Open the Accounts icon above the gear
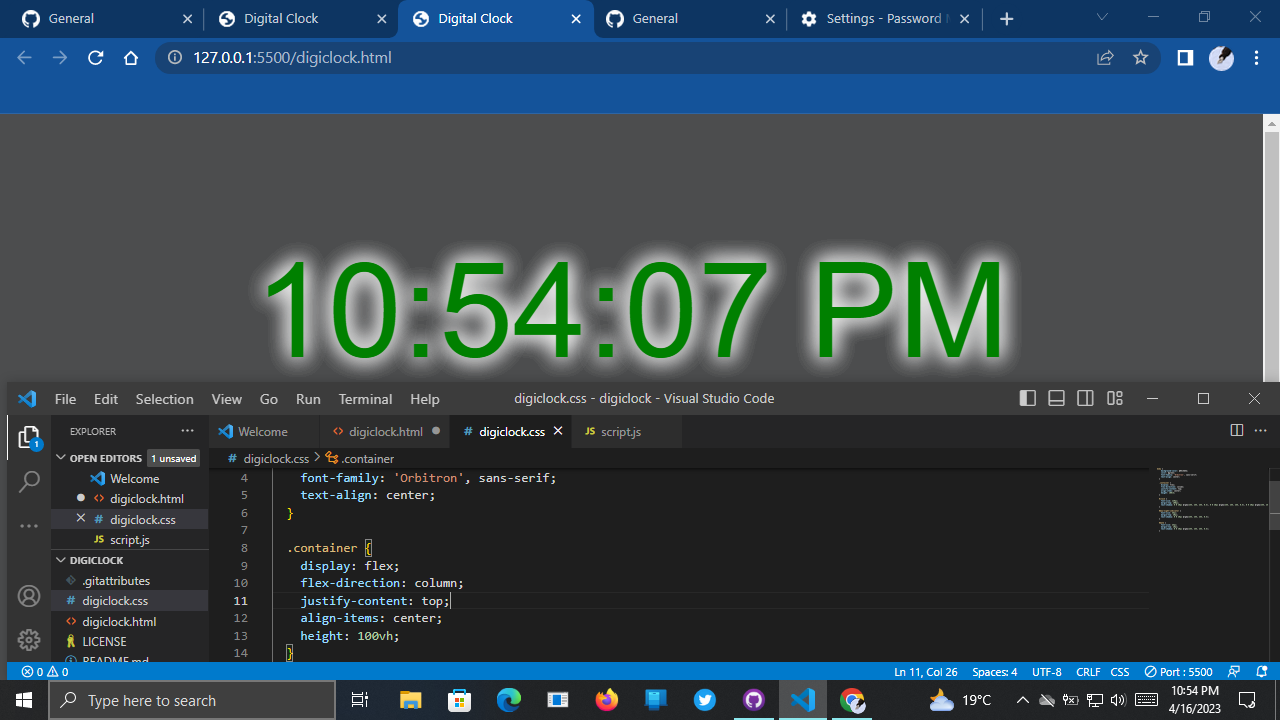Screen dimensions: 1280x720 tap(29, 596)
